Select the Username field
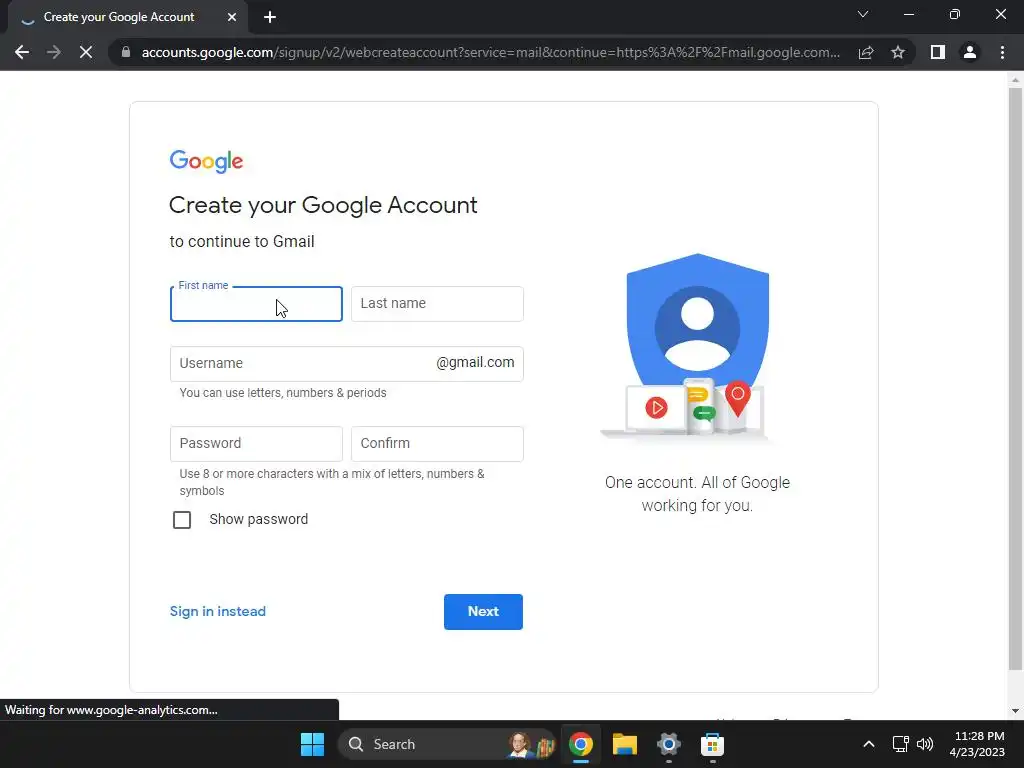 tap(346, 364)
